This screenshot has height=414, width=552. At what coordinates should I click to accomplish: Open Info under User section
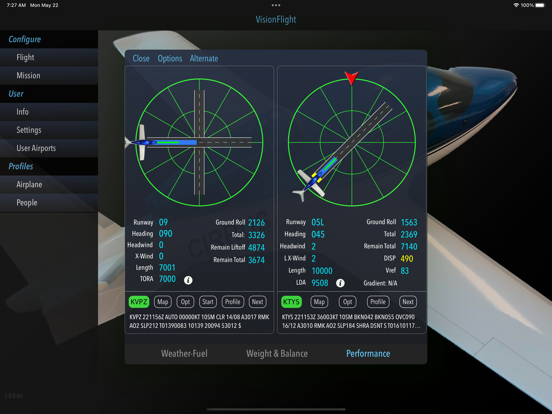(x=49, y=112)
